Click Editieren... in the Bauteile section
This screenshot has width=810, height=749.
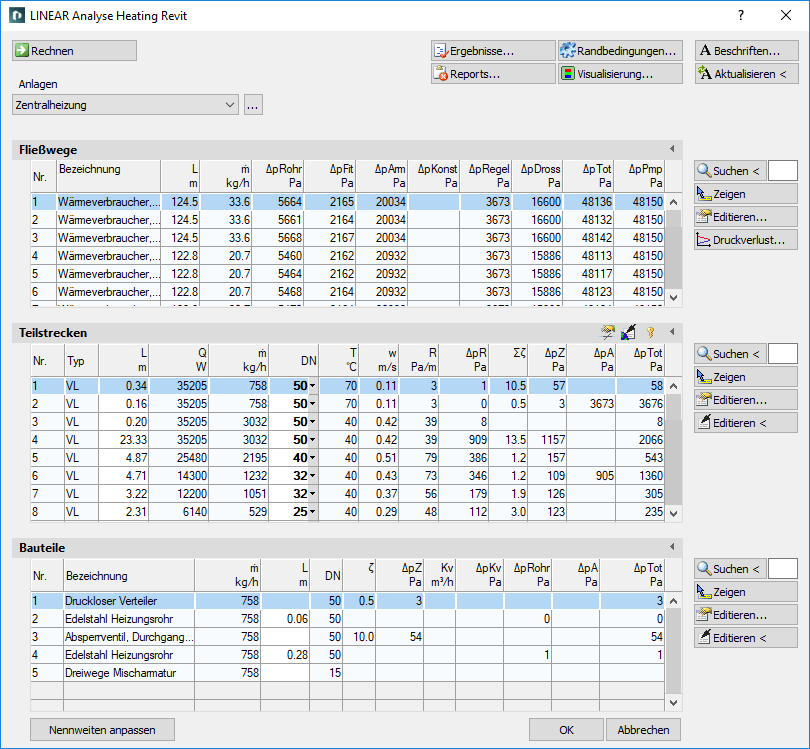click(746, 615)
